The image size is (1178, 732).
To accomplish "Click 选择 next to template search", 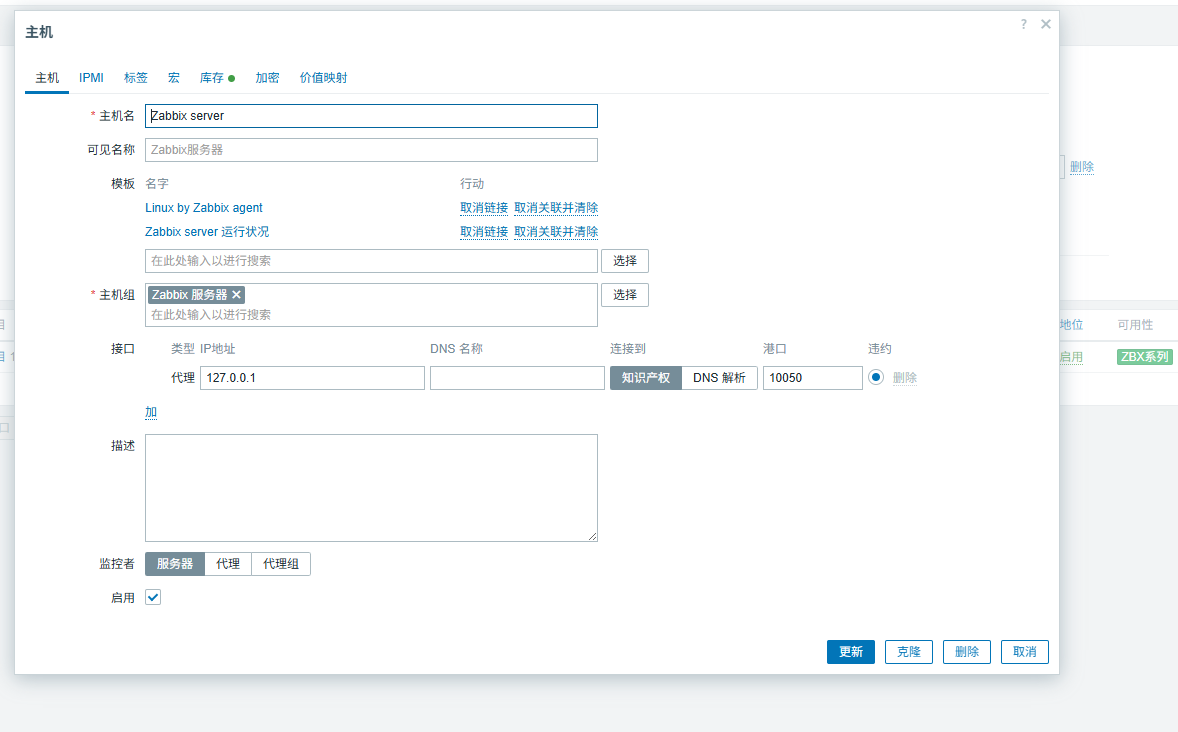I will 625,261.
